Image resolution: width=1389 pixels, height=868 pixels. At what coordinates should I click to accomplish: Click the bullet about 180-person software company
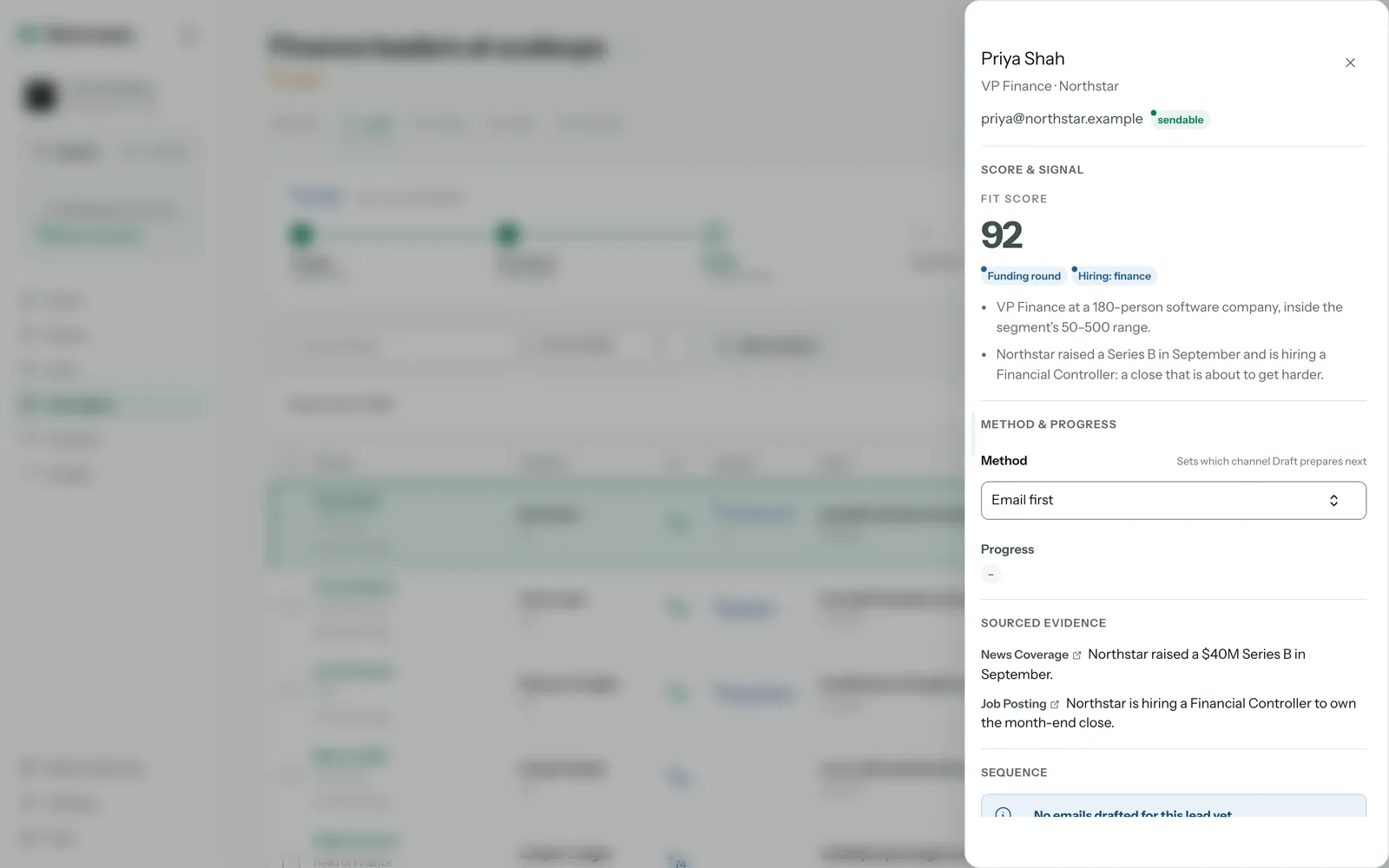click(x=1169, y=317)
